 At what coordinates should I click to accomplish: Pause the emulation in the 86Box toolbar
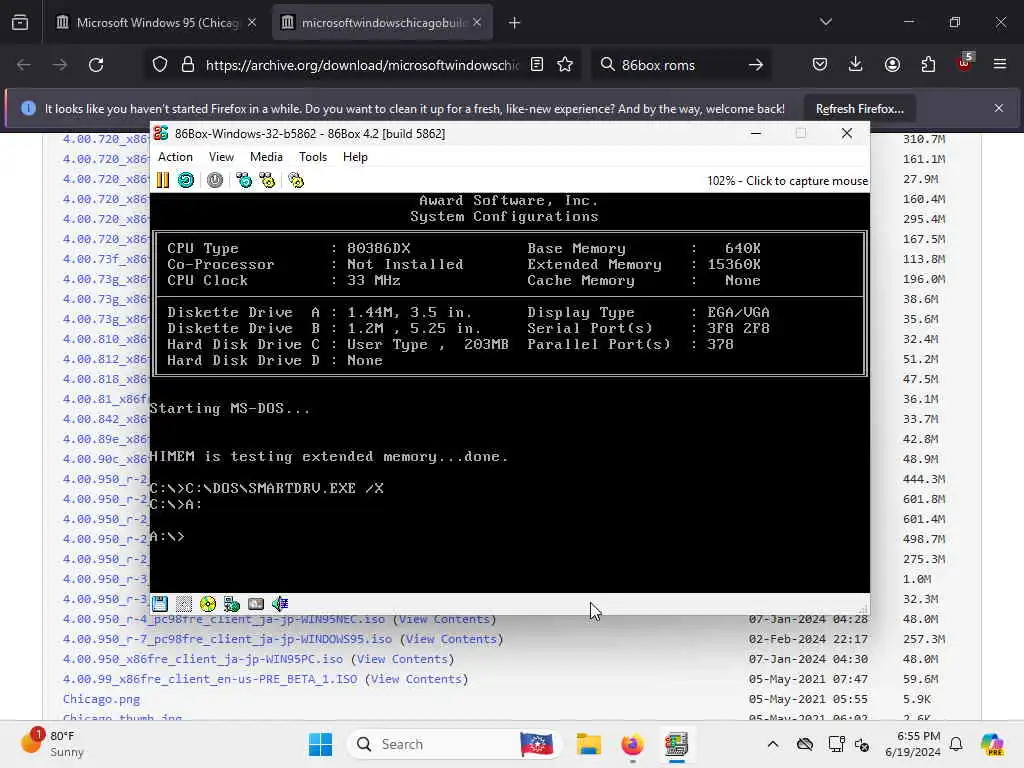(163, 180)
